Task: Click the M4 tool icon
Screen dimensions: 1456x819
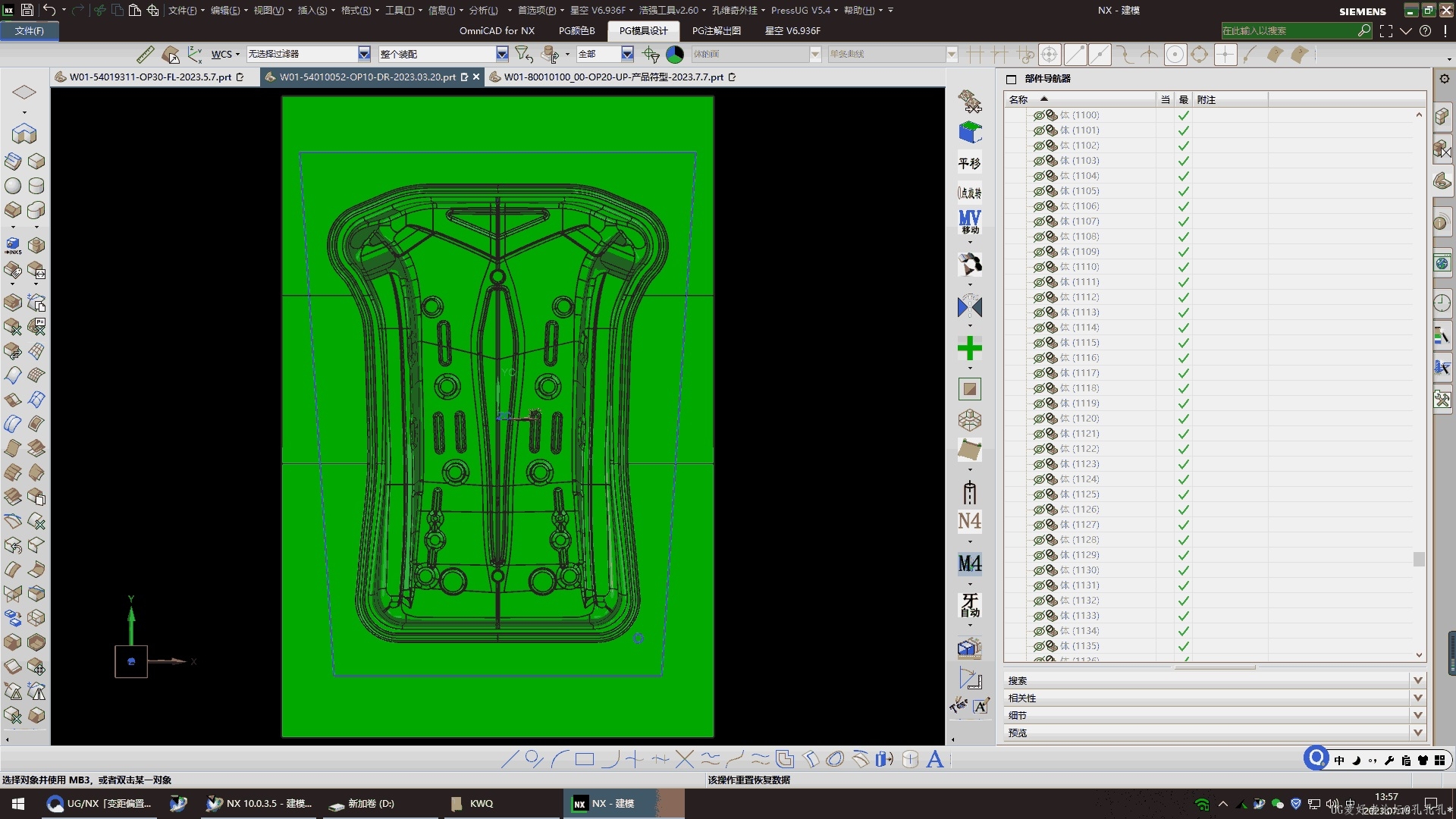Action: pyautogui.click(x=969, y=563)
